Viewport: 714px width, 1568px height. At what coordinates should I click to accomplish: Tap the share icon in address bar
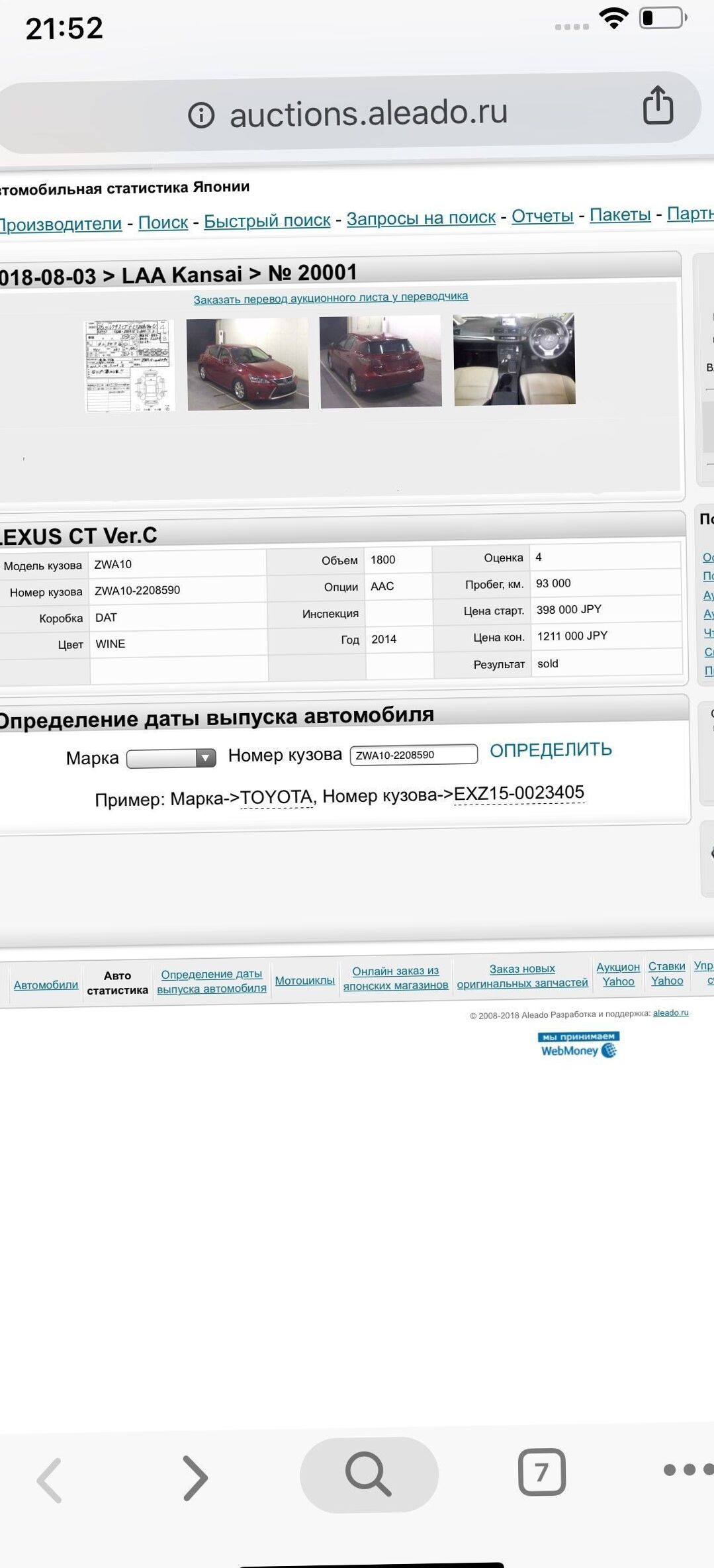click(658, 105)
